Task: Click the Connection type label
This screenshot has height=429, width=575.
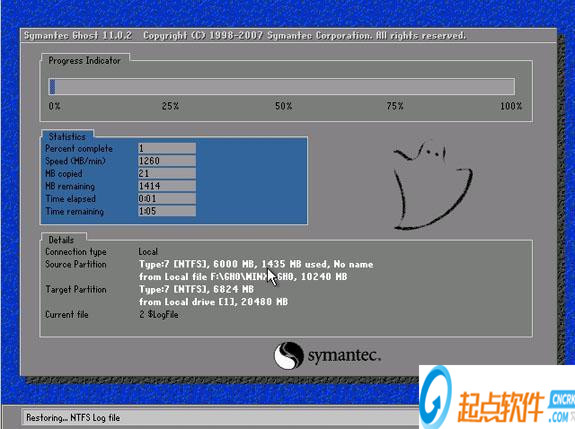Action: tap(76, 252)
